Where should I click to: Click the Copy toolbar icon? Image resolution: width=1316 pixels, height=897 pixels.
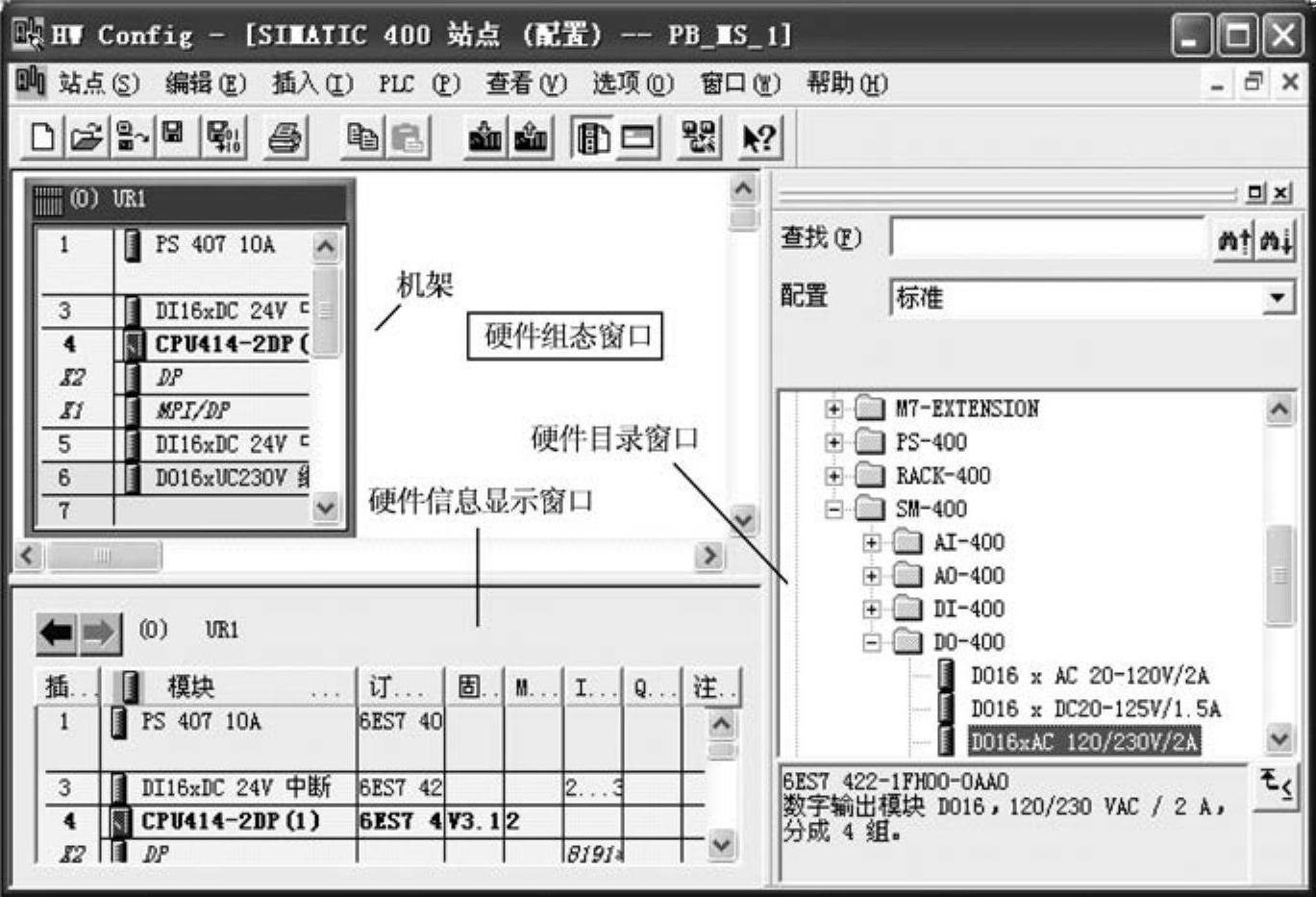pos(361,137)
